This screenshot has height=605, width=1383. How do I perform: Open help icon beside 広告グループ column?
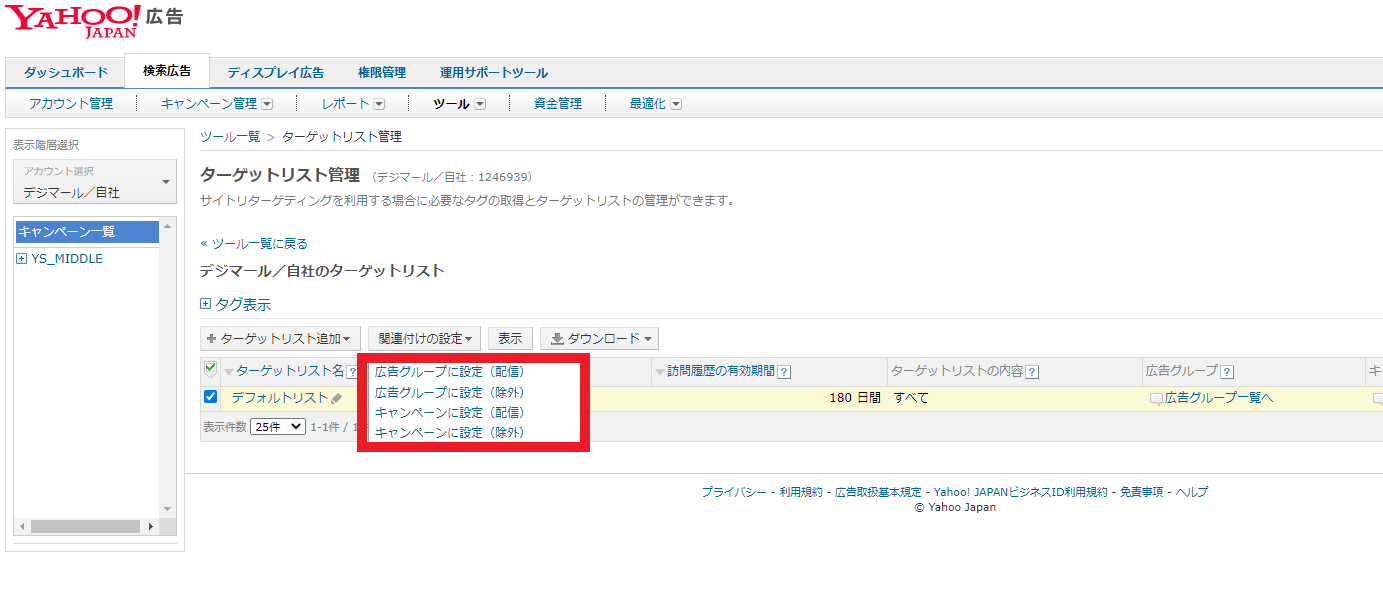[1226, 372]
